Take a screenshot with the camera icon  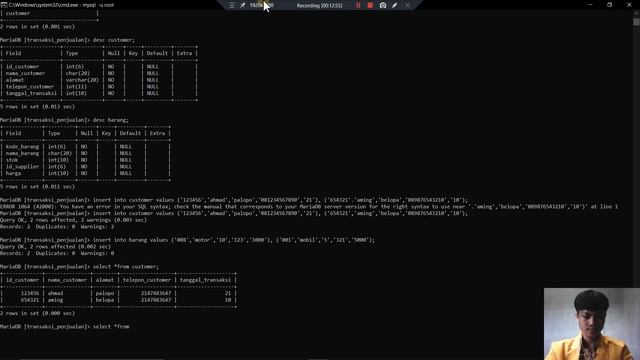382,5
